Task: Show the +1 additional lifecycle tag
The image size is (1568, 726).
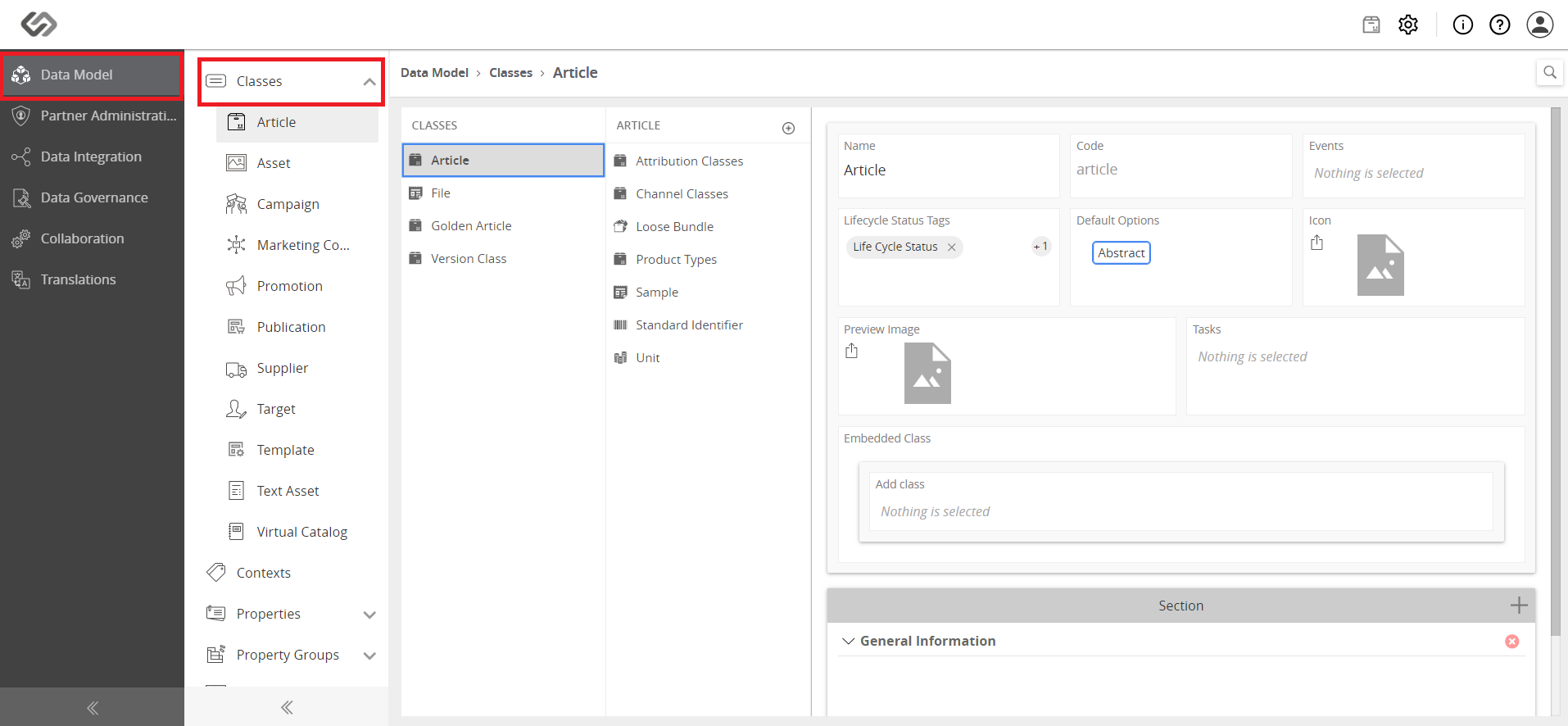Action: point(1040,247)
